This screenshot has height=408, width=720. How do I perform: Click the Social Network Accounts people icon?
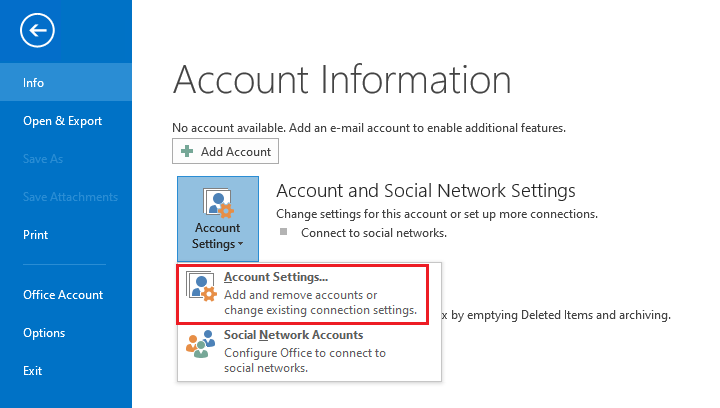(x=201, y=344)
